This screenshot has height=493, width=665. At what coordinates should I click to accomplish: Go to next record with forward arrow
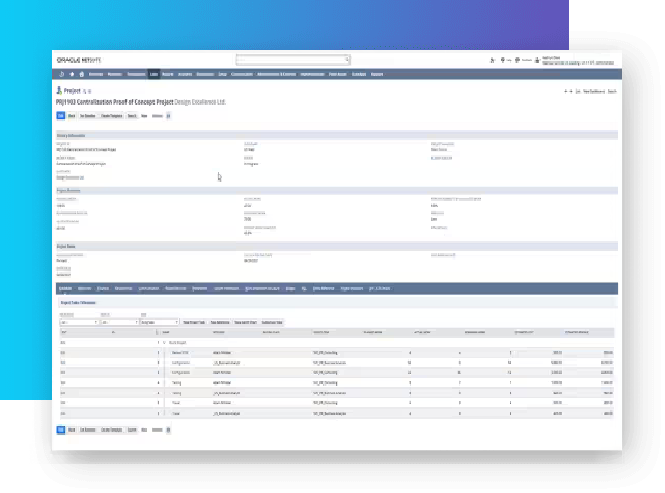tap(572, 91)
